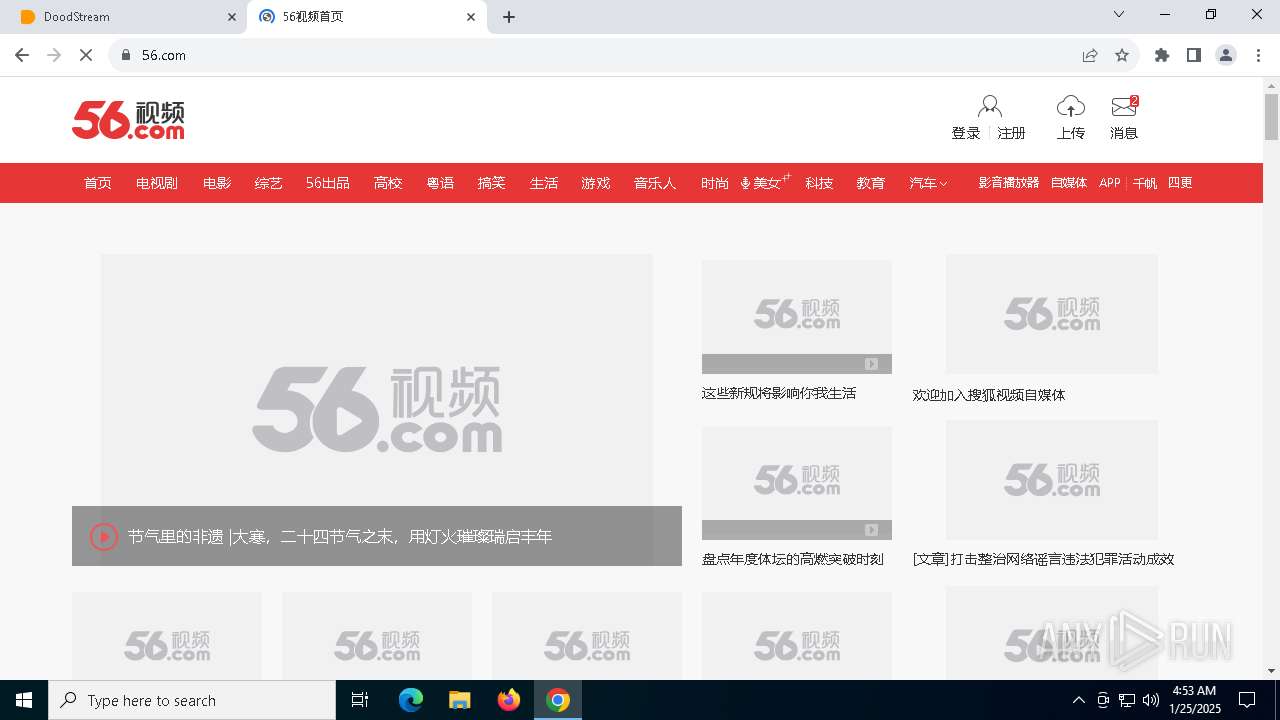Open thumbnail above 欢迎加入搜狐视频自媒体
The image size is (1280, 720).
point(1052,314)
